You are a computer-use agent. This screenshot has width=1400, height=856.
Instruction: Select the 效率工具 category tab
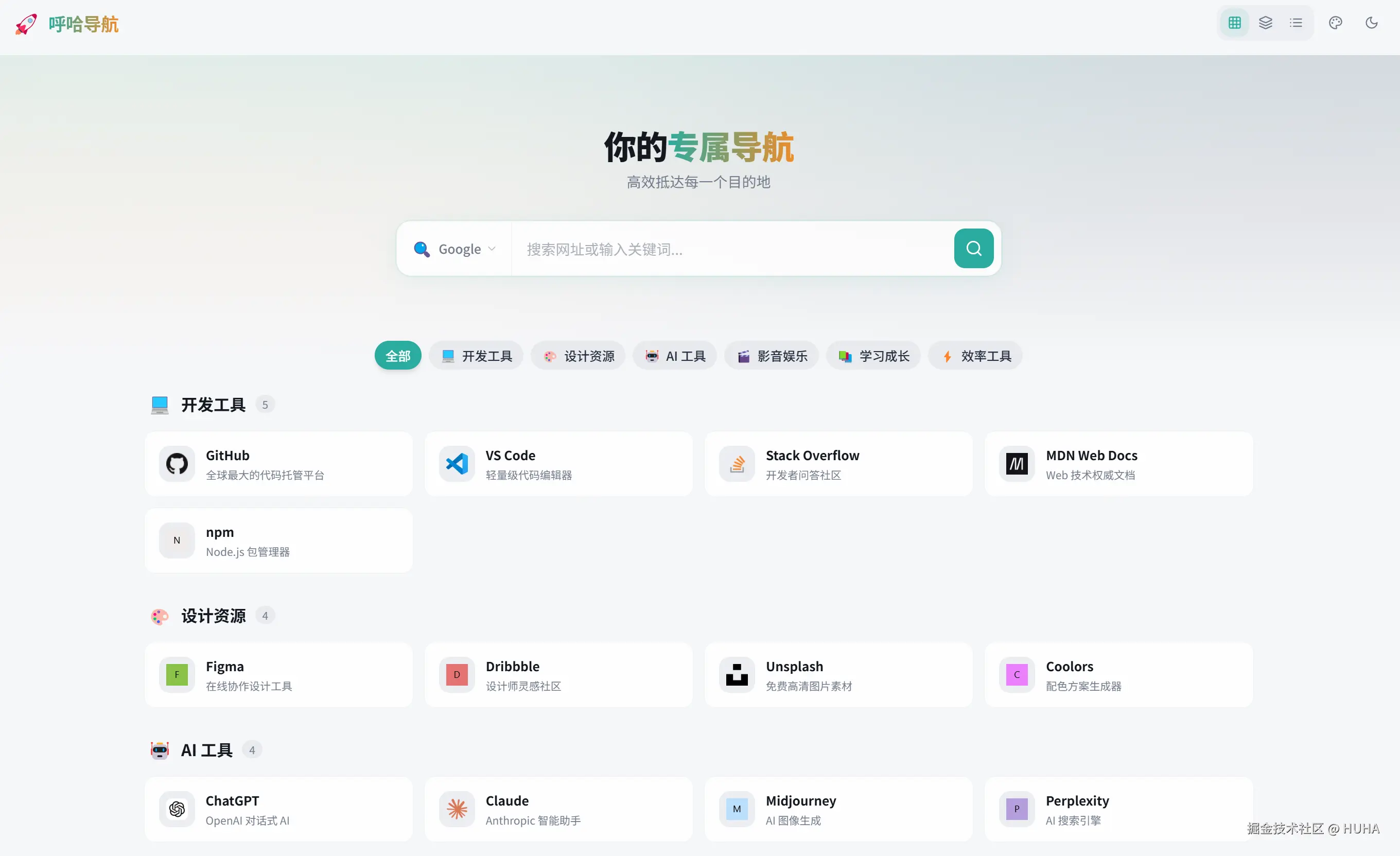(975, 356)
